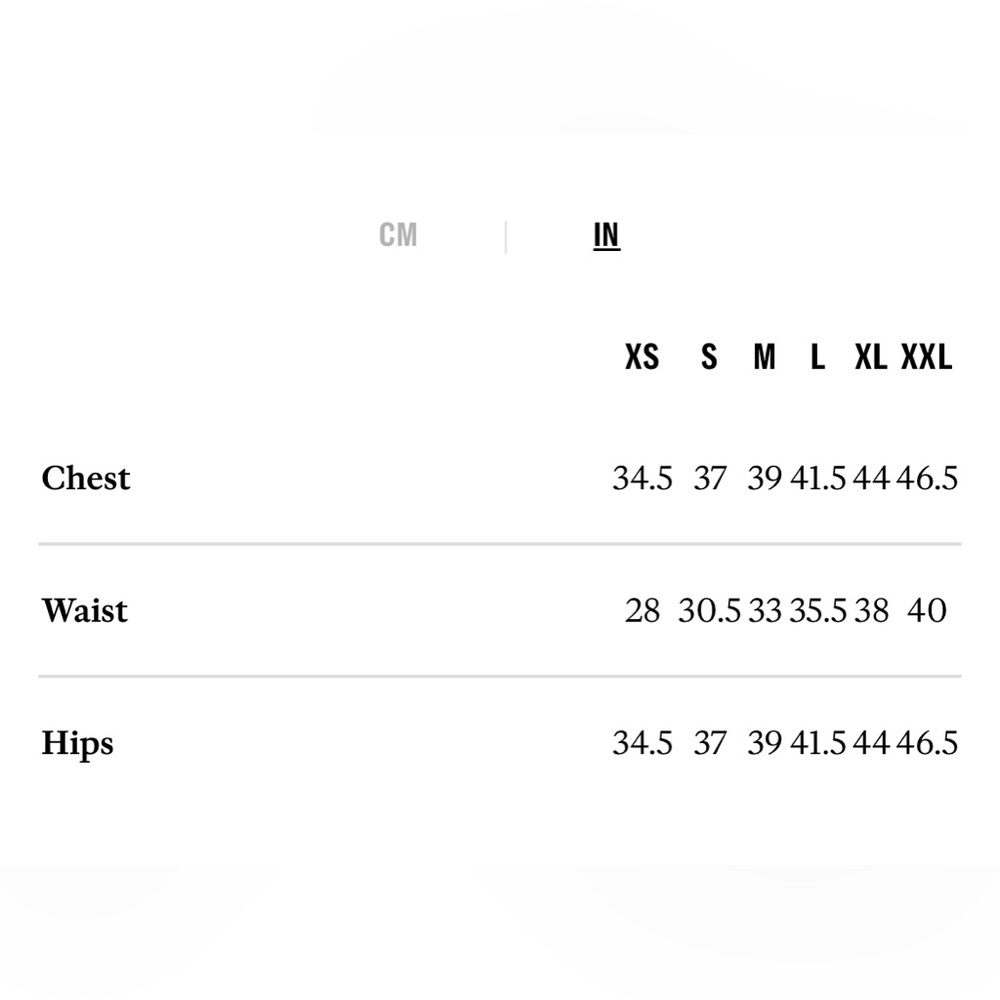Click the M size column header
This screenshot has height=1000, width=1000.
[764, 357]
